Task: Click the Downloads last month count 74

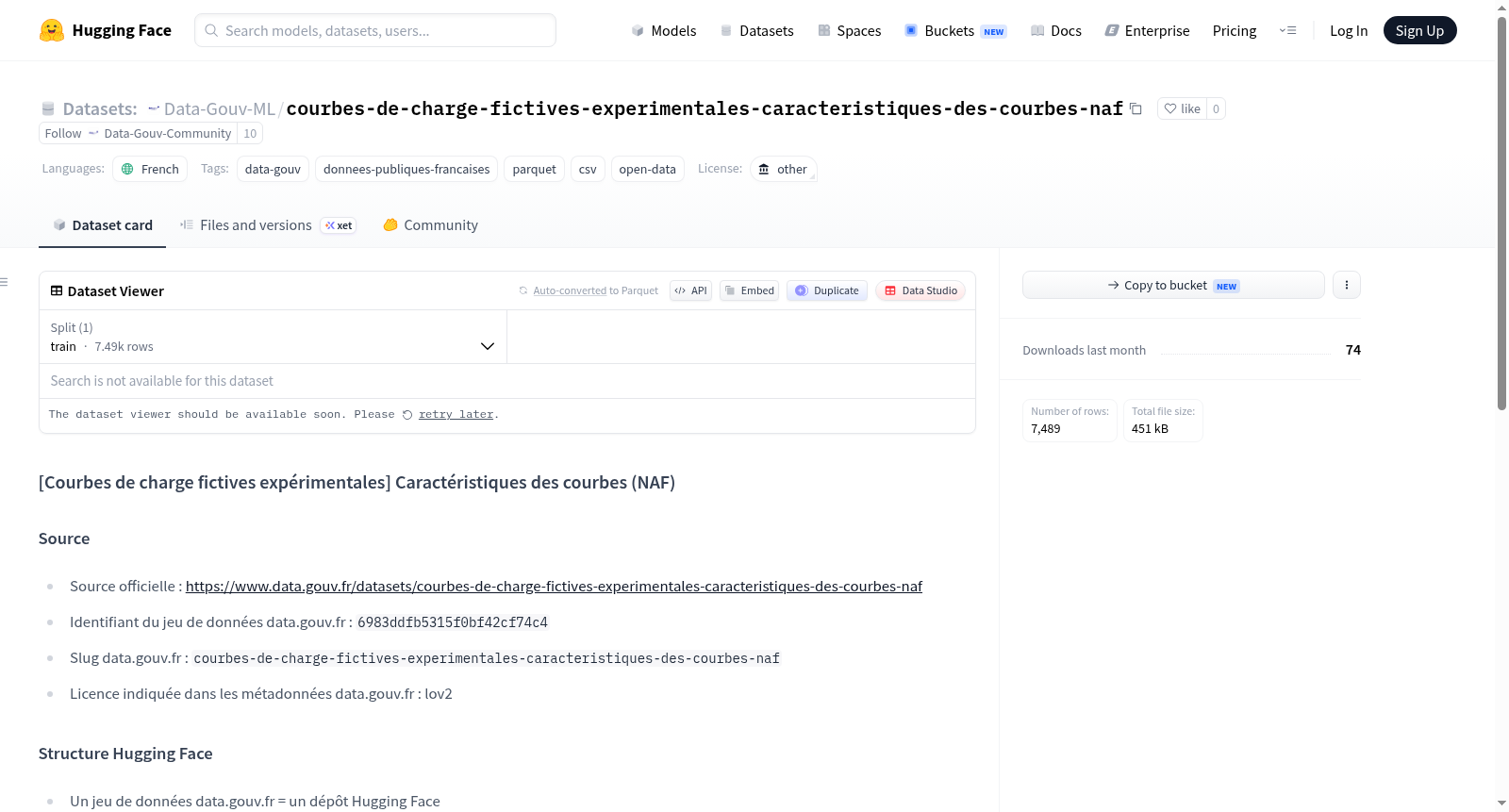Action: pyautogui.click(x=1353, y=350)
